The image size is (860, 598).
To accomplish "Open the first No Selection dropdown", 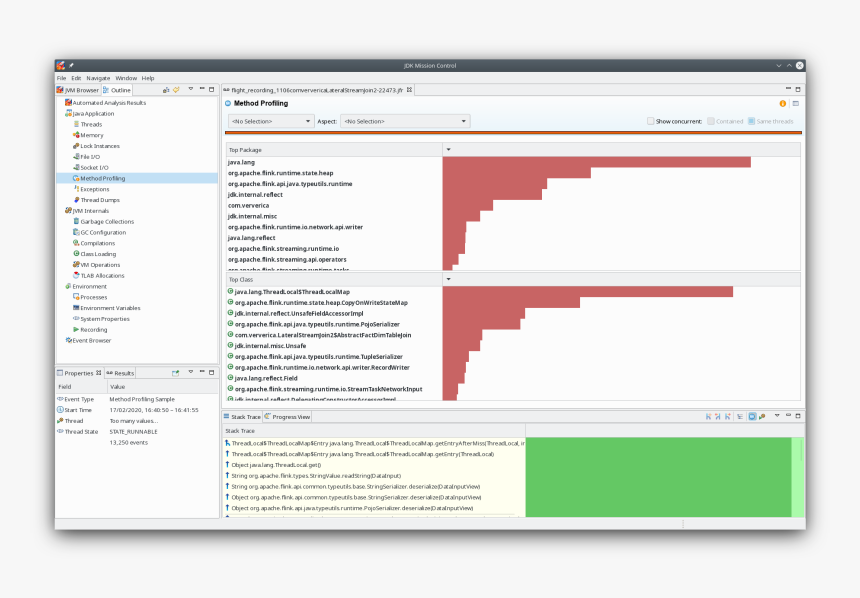I will tap(270, 121).
